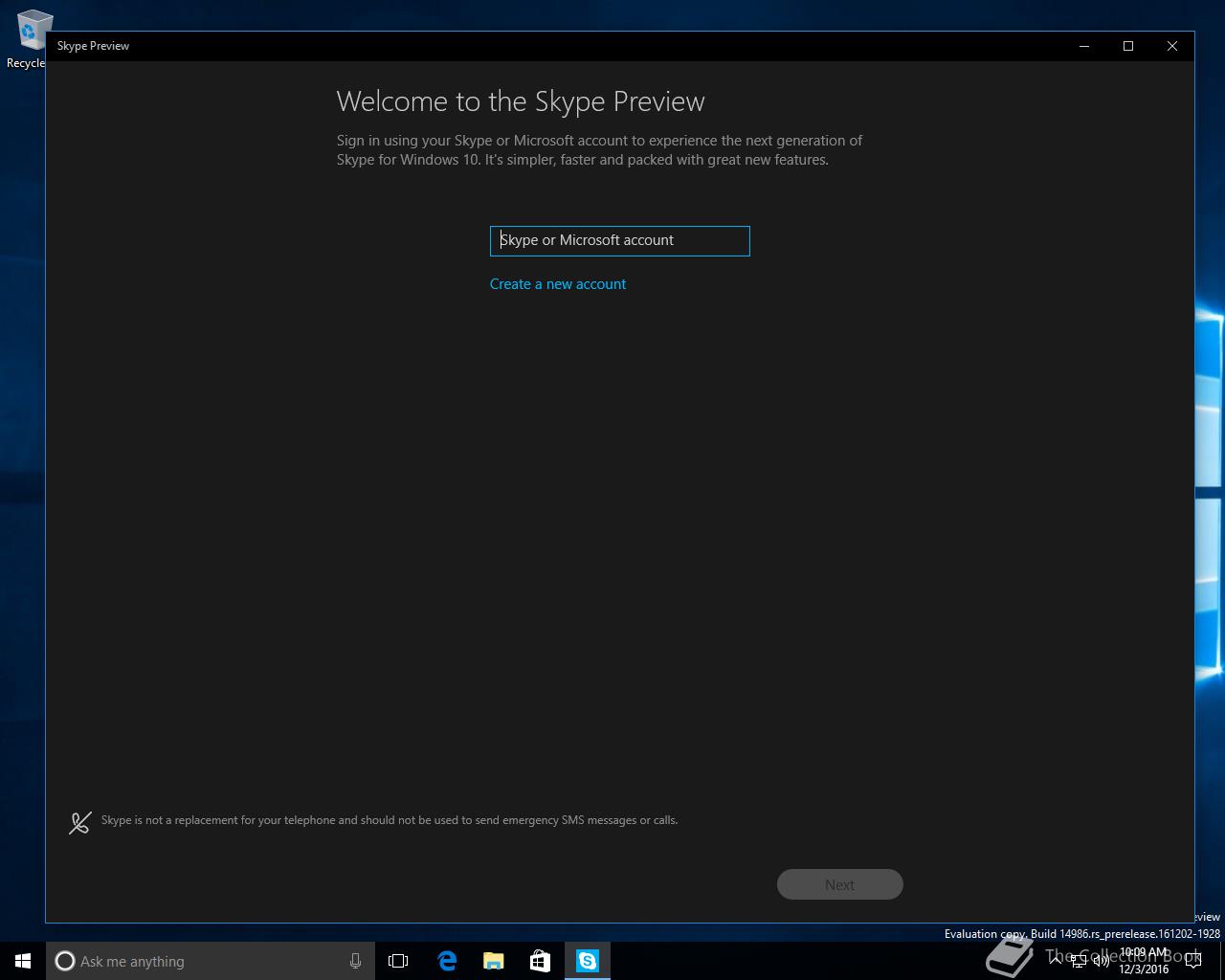The image size is (1225, 980).
Task: Click the Cortana circle icon
Action: coord(65,961)
